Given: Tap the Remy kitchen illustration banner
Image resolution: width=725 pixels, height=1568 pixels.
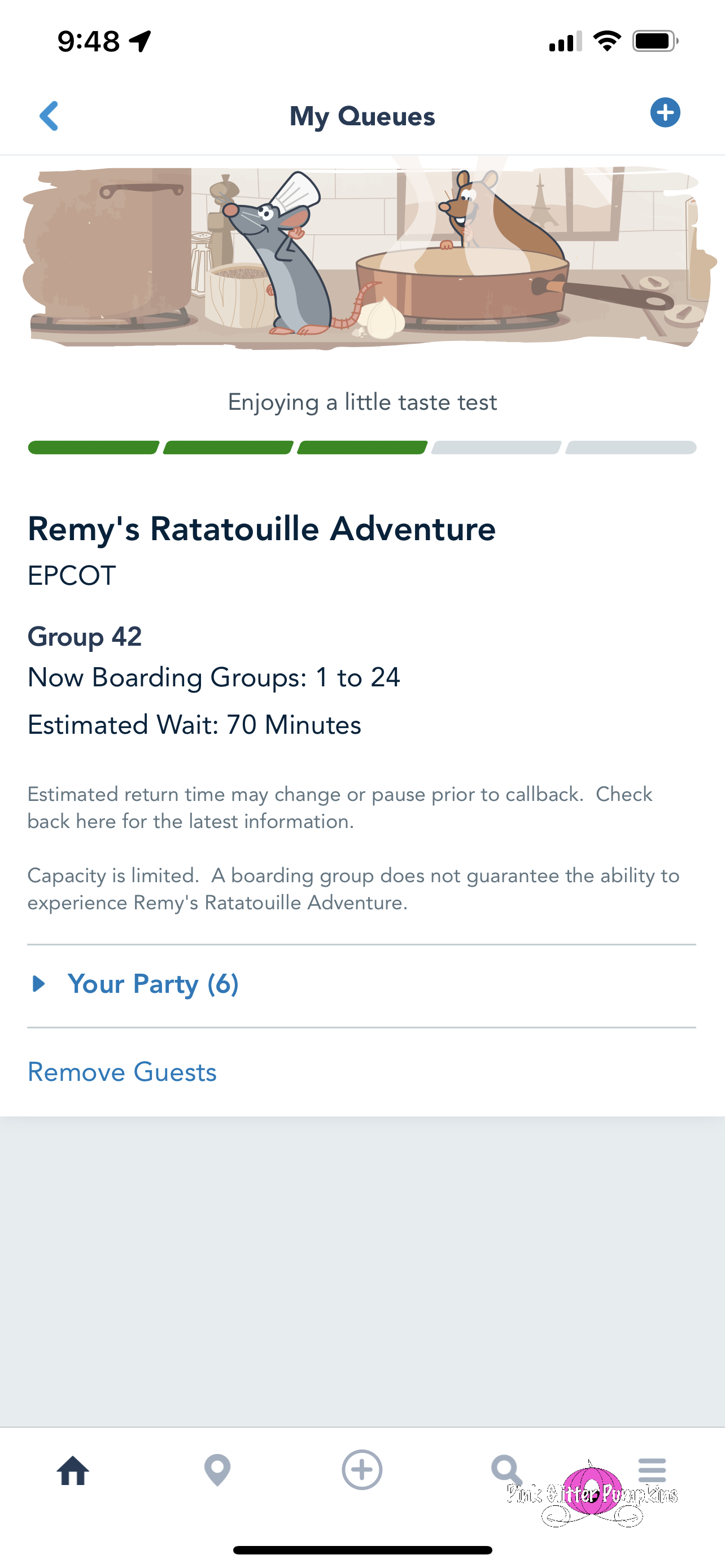Looking at the screenshot, I should click(x=362, y=259).
